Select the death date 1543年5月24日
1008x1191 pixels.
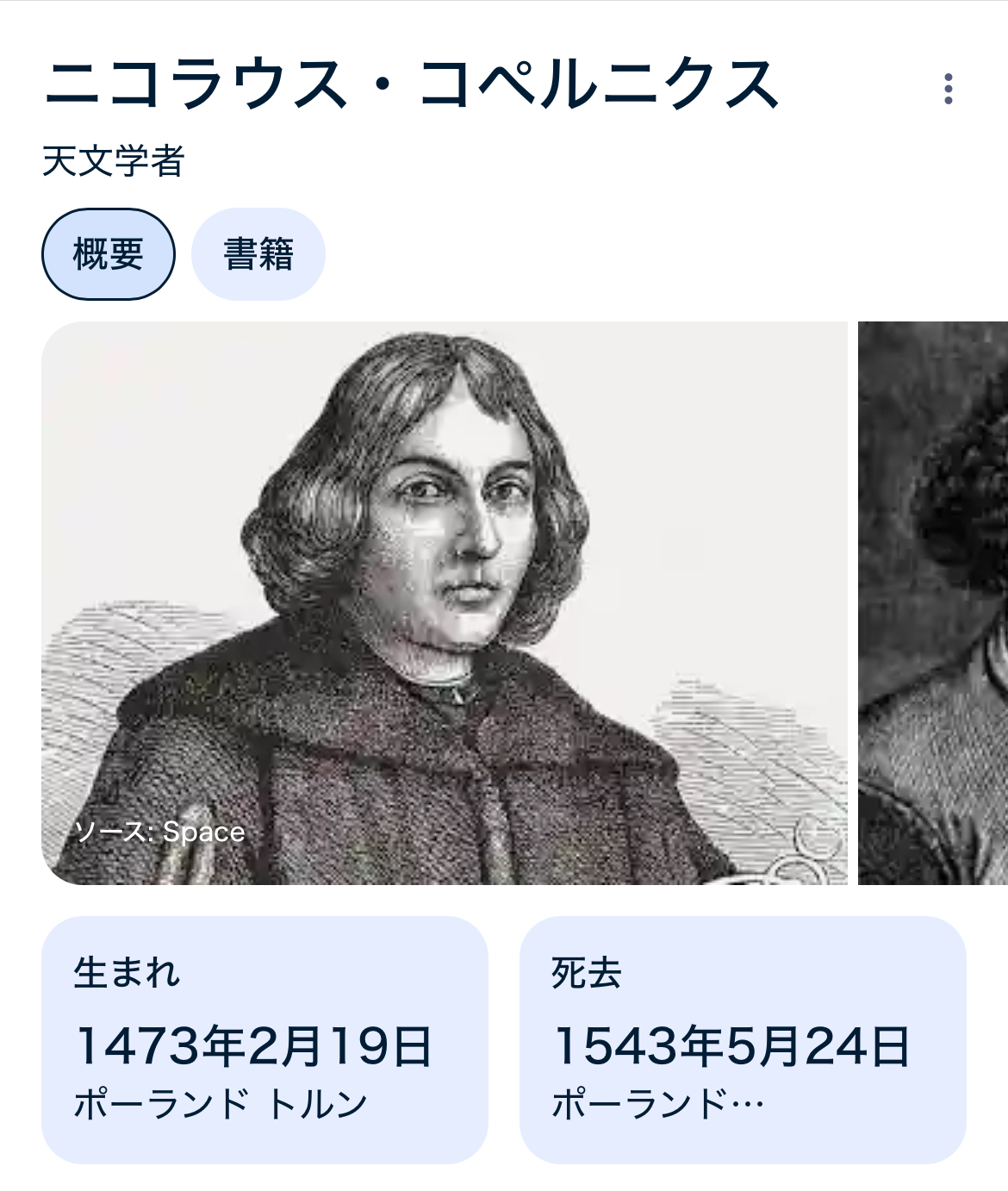click(731, 1046)
